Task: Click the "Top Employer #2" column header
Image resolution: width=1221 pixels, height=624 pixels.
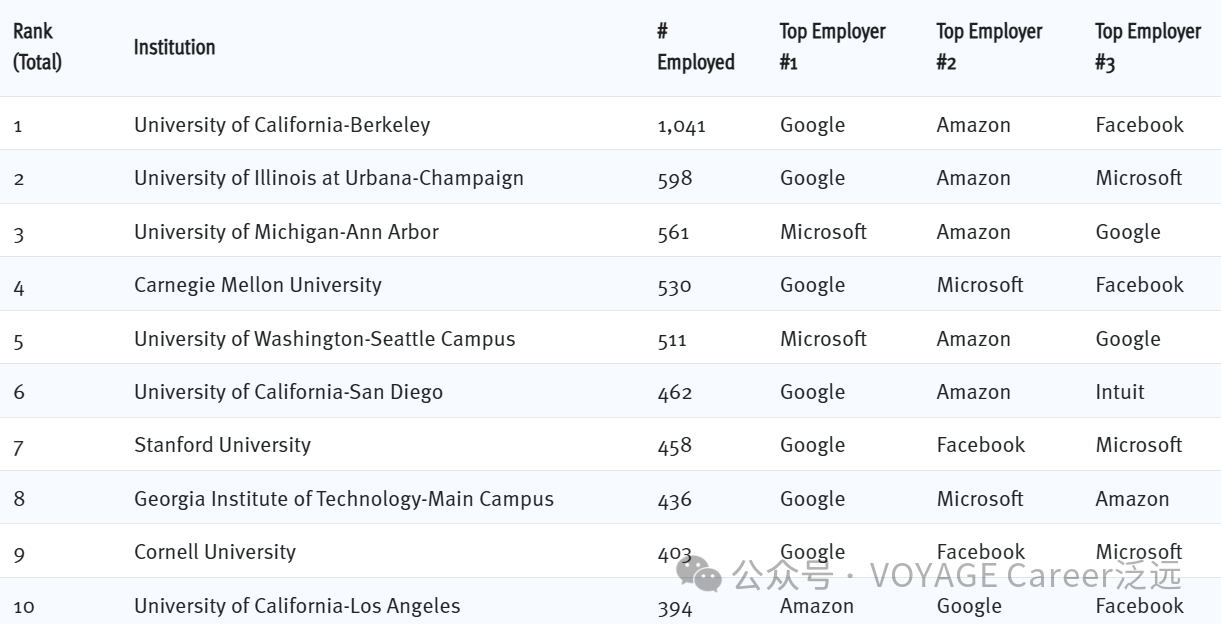Action: pyautogui.click(x=989, y=47)
